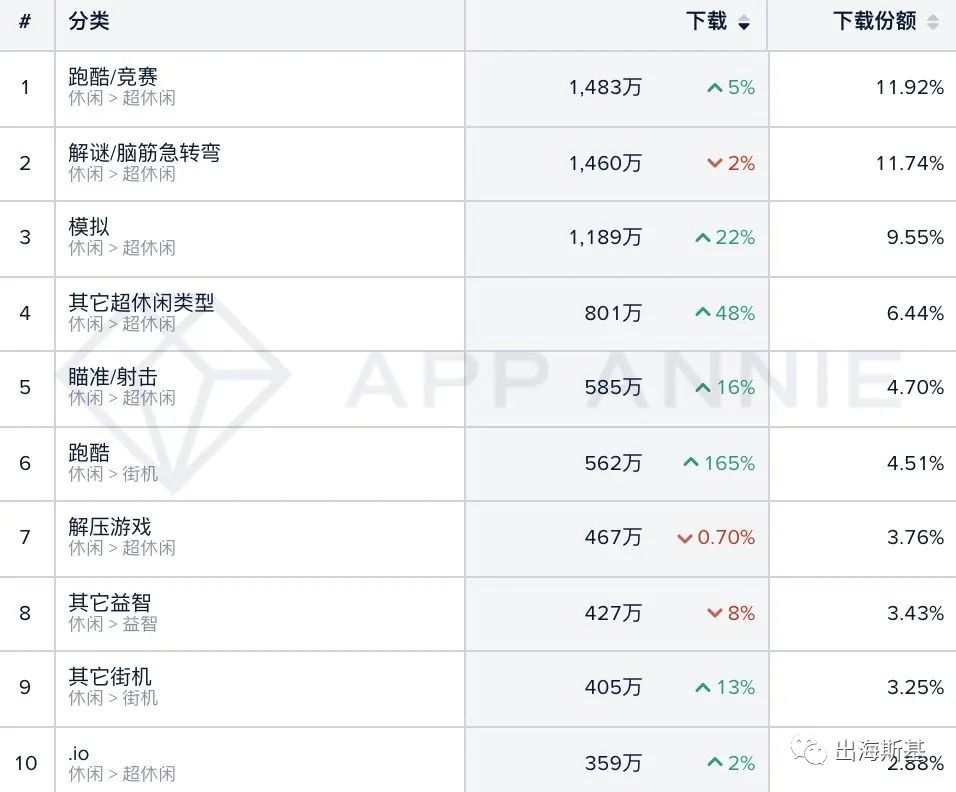Open 其它超休闲类型 category
Screen dimensions: 956x792
[x=141, y=303]
